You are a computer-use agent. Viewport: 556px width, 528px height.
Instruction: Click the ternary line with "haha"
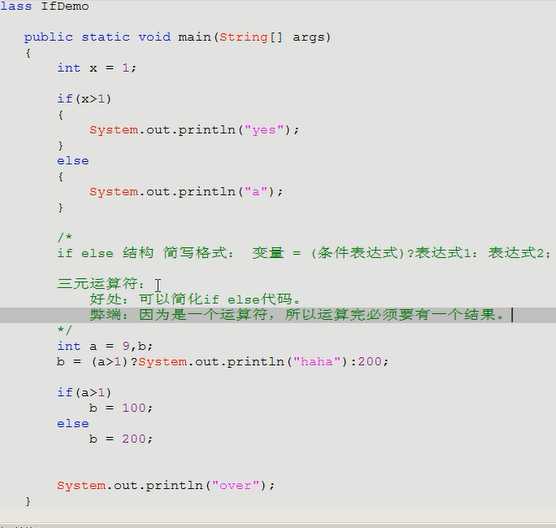point(223,362)
